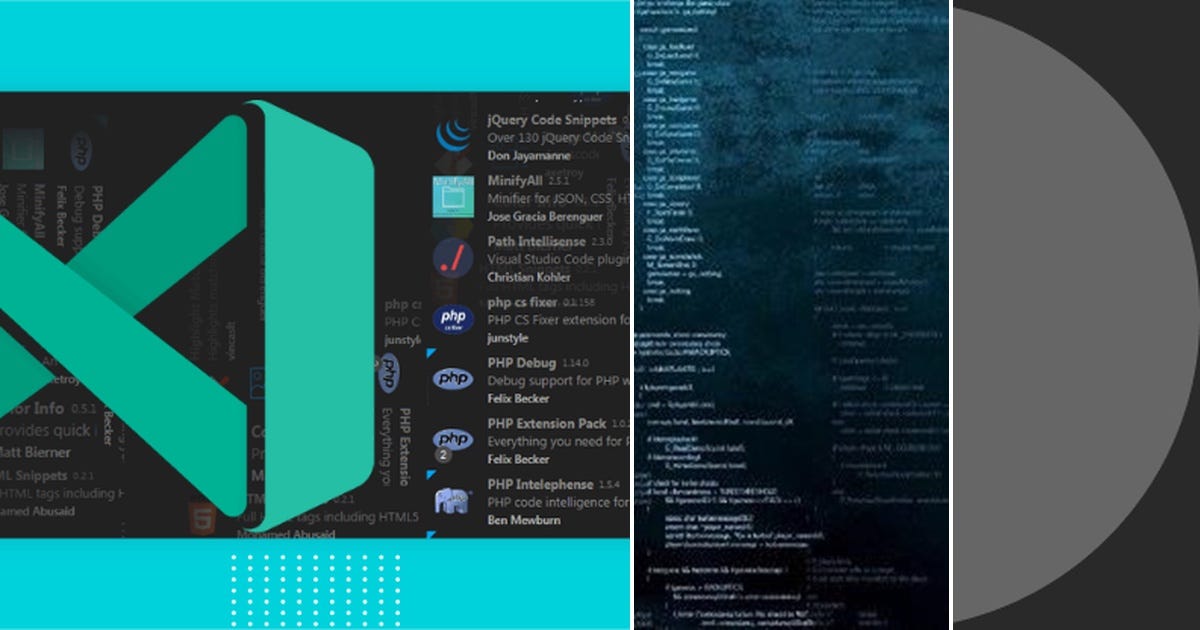Click the HTML5 shield logo icon
Image resolution: width=1200 pixels, height=630 pixels.
[203, 515]
